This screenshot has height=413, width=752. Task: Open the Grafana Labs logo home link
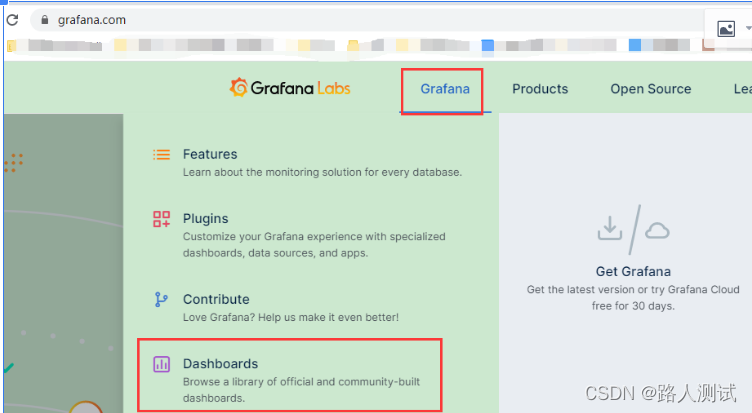[290, 88]
